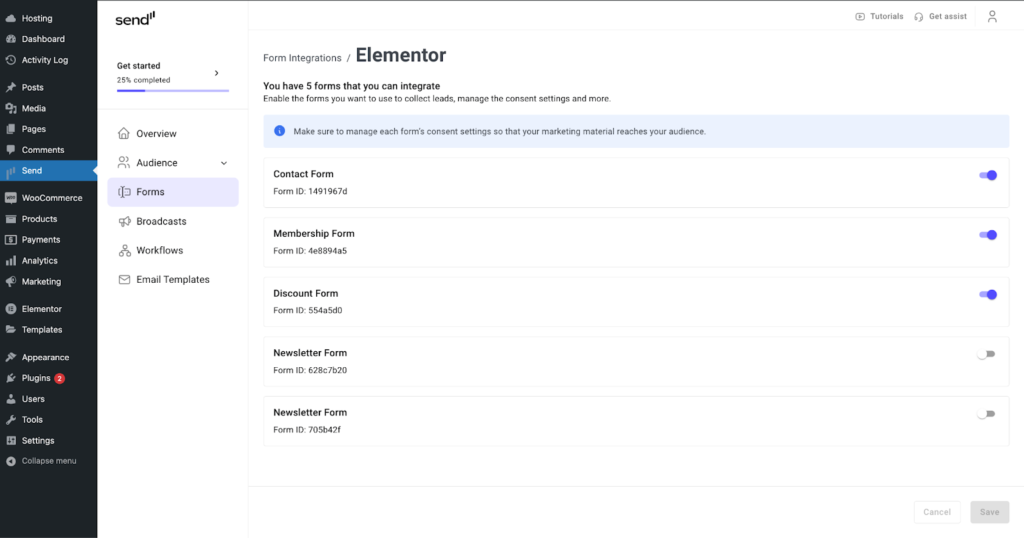Disable the Discount Form toggle
Screen dimensions: 1024x538
point(988,294)
